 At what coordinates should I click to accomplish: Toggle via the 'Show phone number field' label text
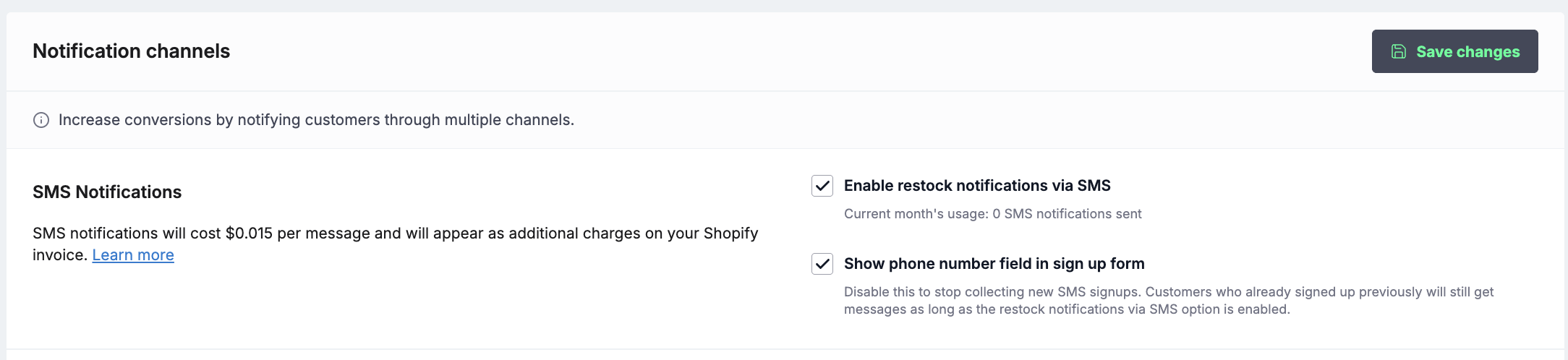(994, 264)
